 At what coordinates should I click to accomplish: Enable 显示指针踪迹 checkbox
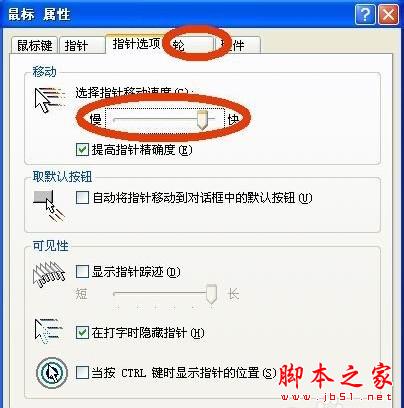coord(82,272)
